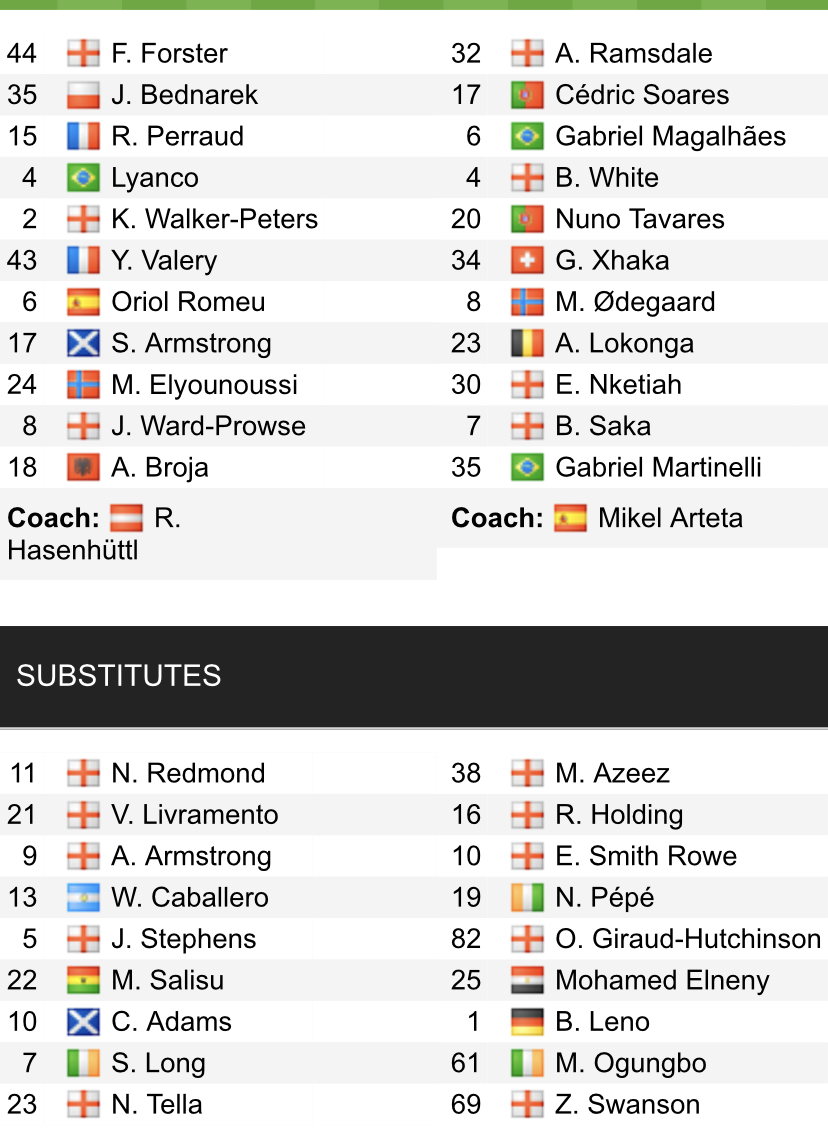
Task: Click the England flag beside F. Forster
Action: 83,53
